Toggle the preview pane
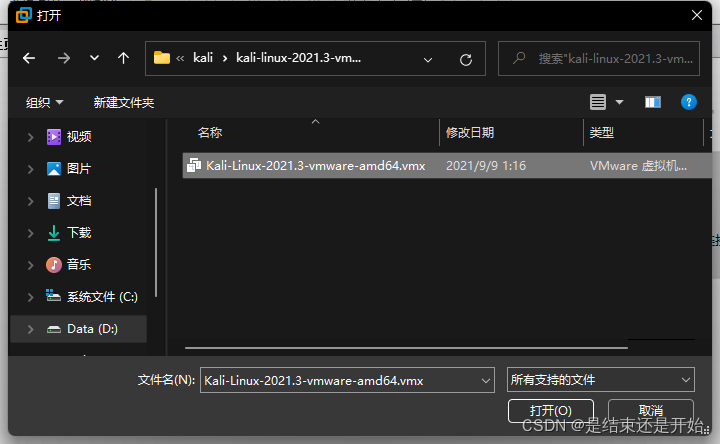Viewport: 720px width, 444px height. pos(652,102)
